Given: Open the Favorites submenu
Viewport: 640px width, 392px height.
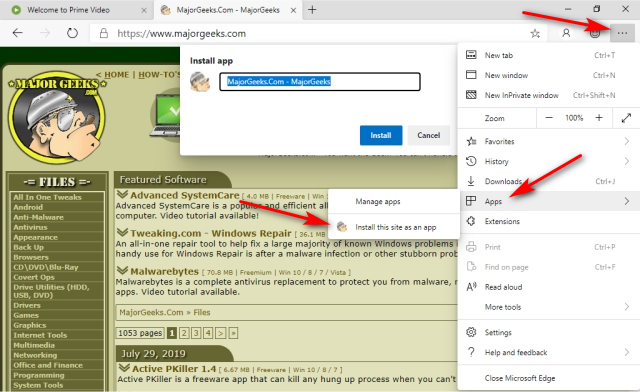Looking at the screenshot, I should click(548, 141).
